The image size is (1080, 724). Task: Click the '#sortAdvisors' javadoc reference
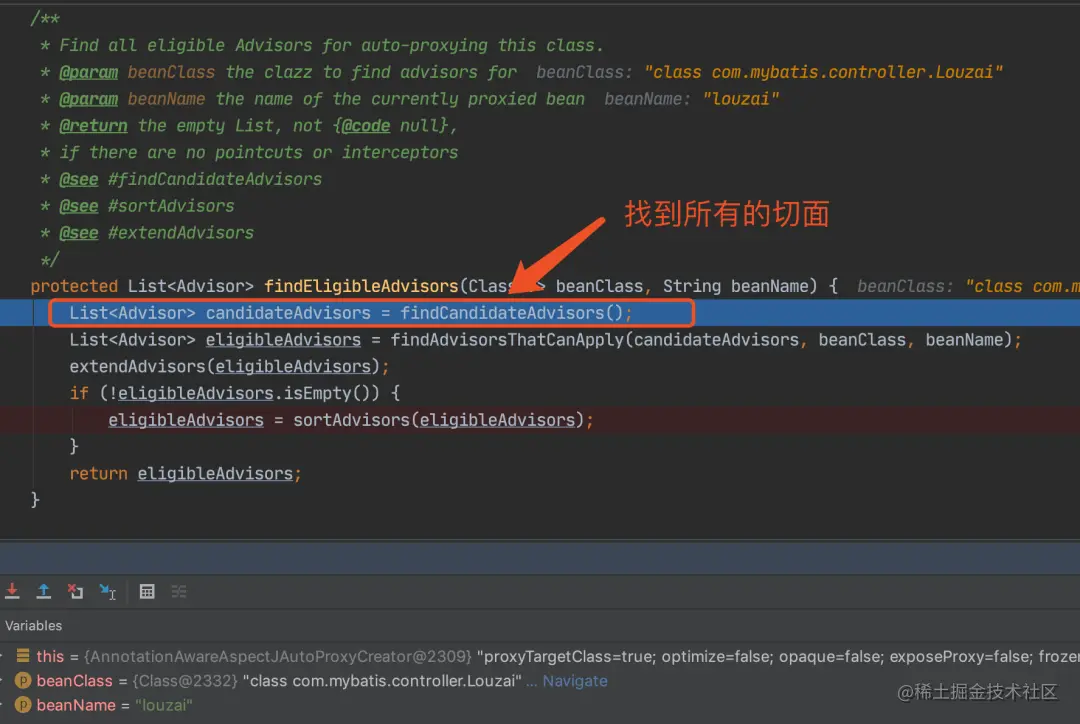point(171,206)
